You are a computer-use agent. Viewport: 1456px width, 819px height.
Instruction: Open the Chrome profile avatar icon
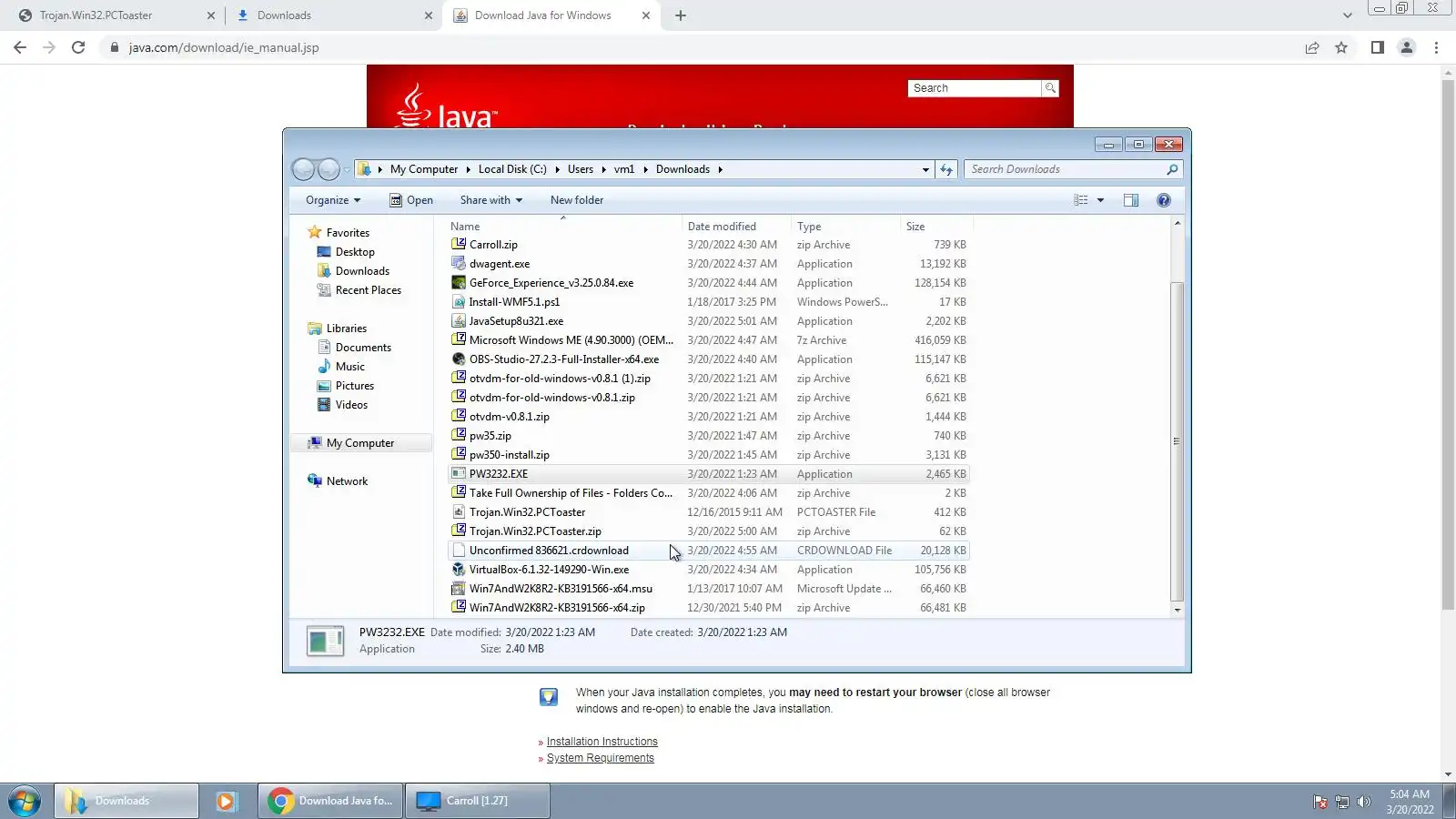[x=1407, y=47]
